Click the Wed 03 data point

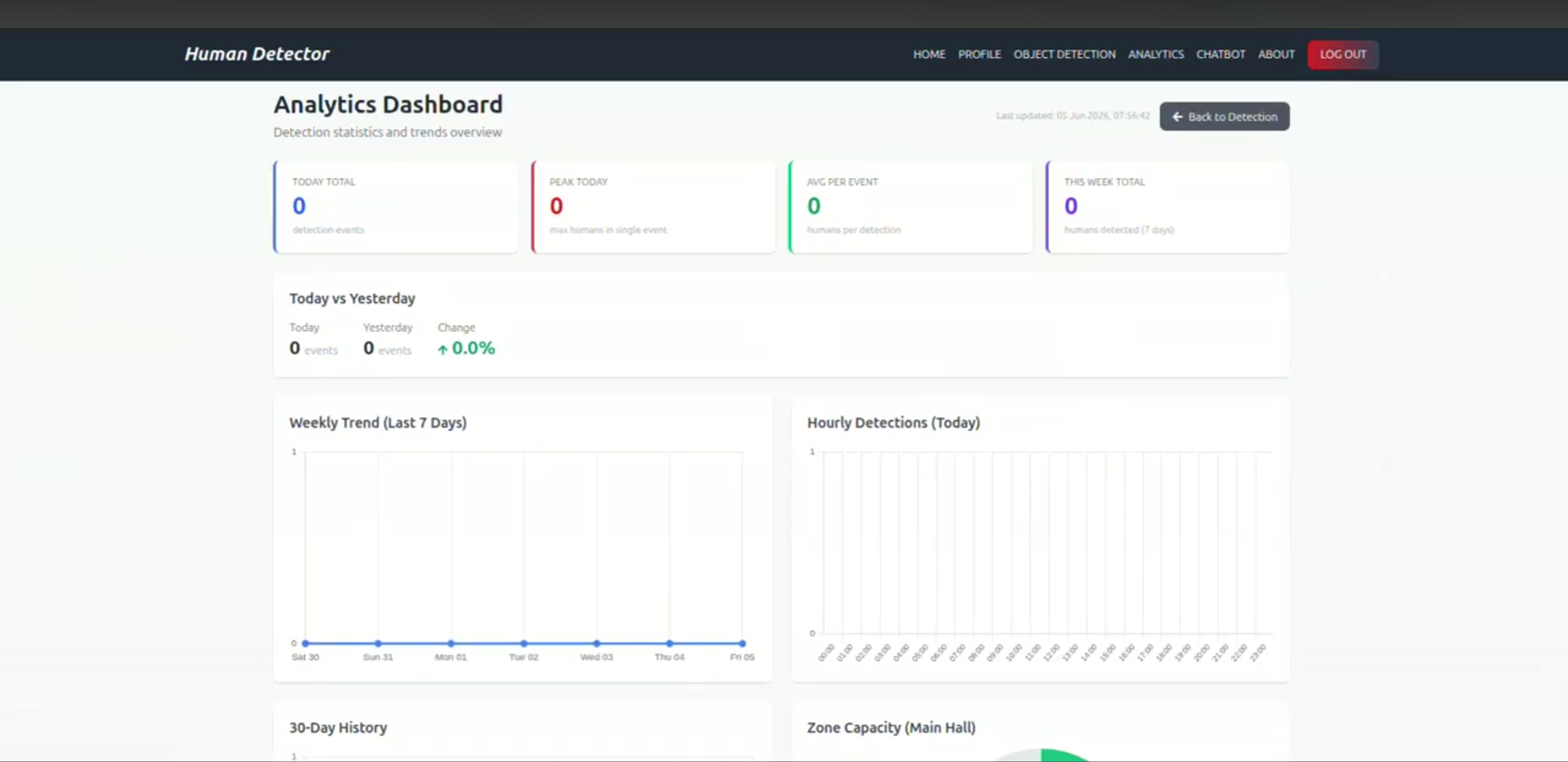tap(596, 643)
